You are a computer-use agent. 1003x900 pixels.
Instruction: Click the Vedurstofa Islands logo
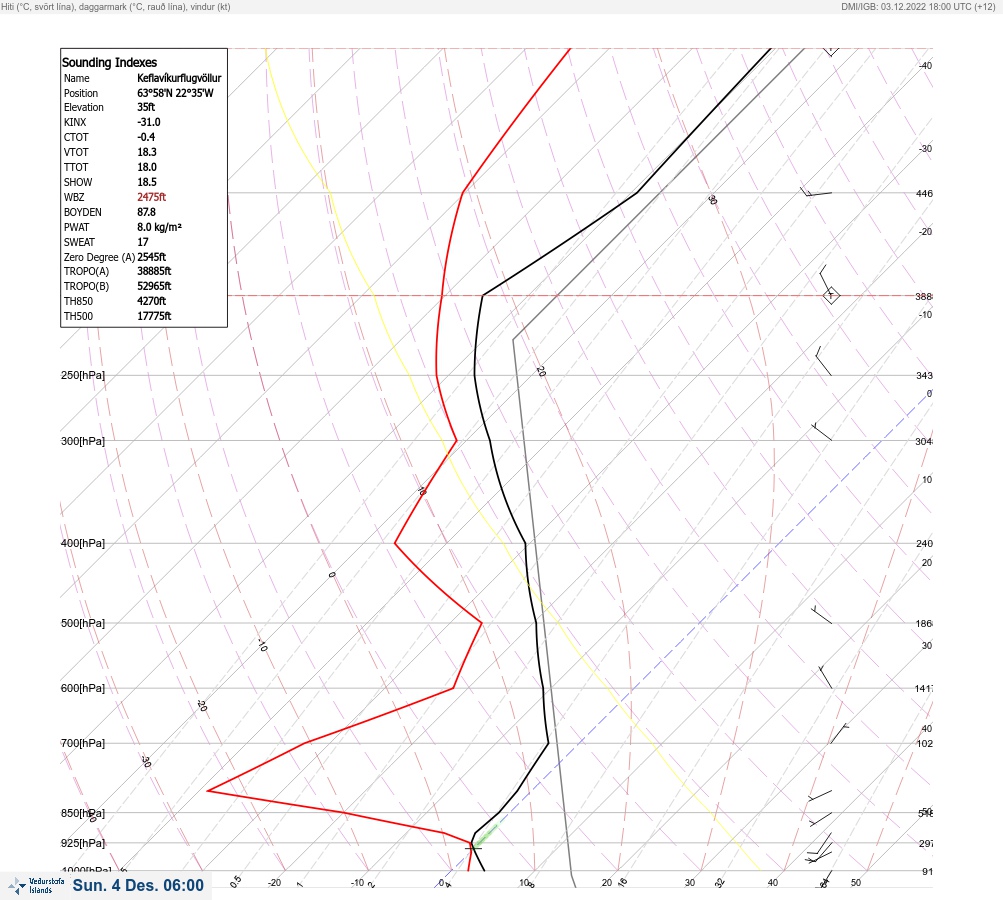(x=36, y=886)
